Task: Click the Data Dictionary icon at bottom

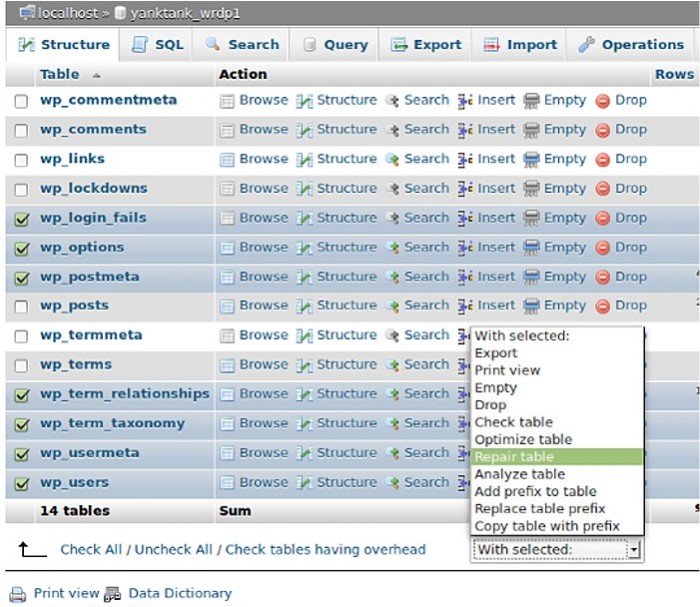Action: [x=112, y=594]
